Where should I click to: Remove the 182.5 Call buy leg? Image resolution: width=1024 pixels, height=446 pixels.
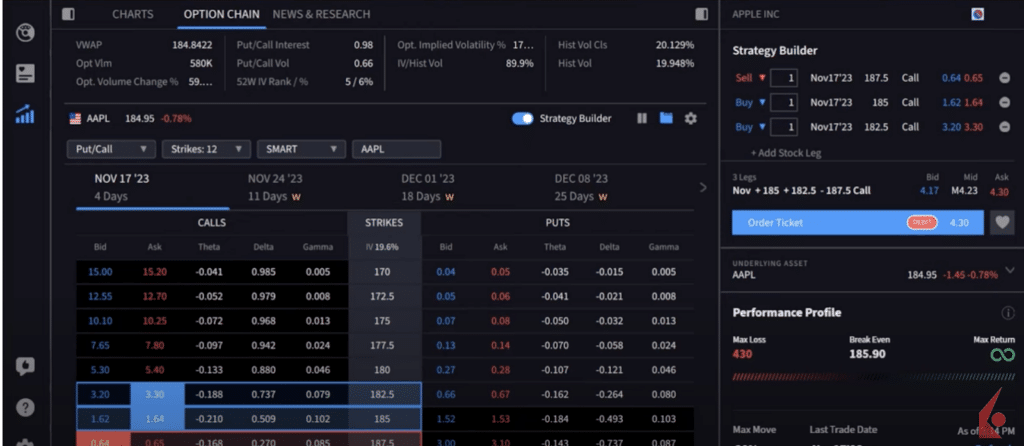pos(1004,127)
